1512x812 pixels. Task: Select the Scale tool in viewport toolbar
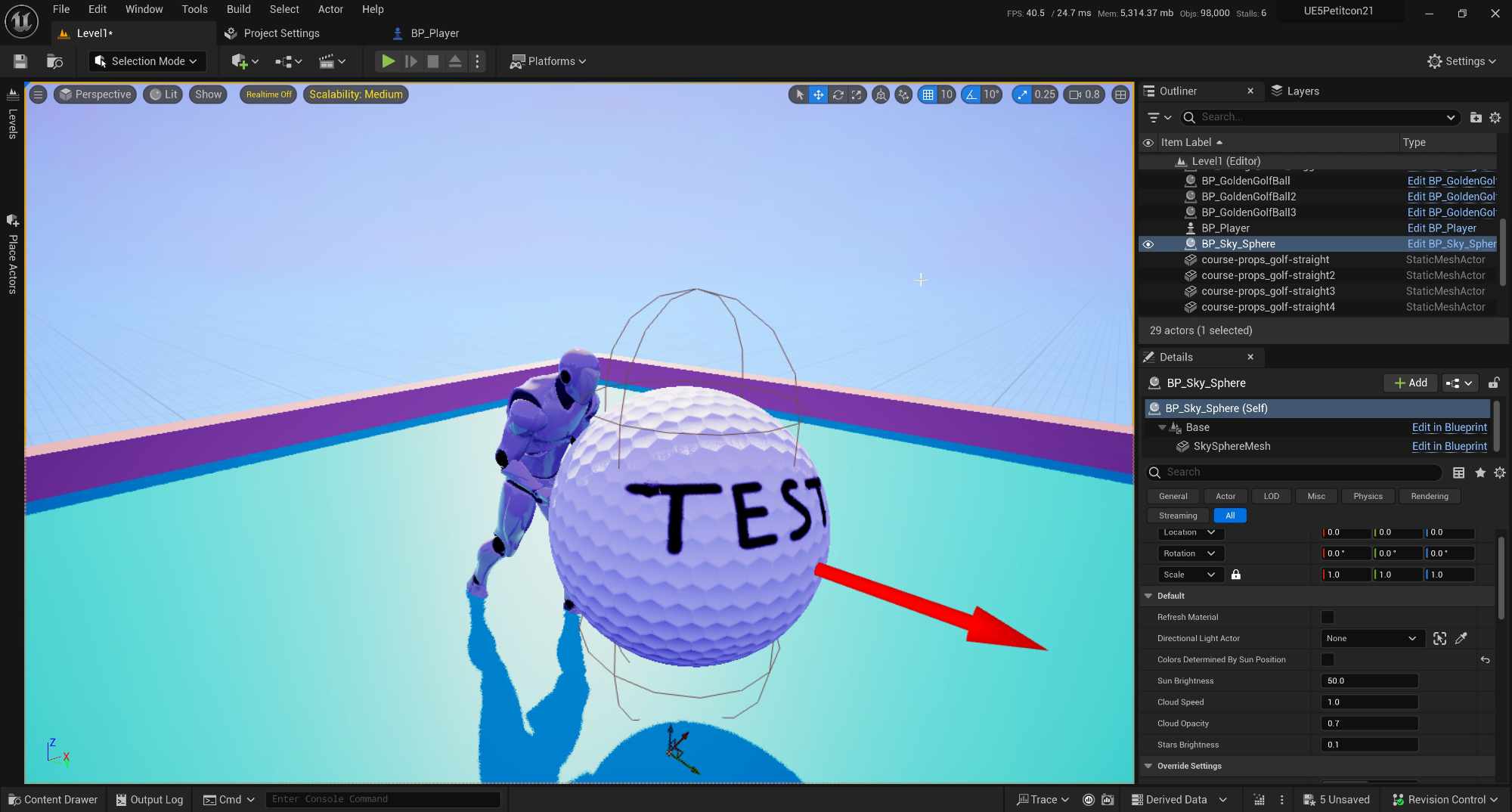856,95
